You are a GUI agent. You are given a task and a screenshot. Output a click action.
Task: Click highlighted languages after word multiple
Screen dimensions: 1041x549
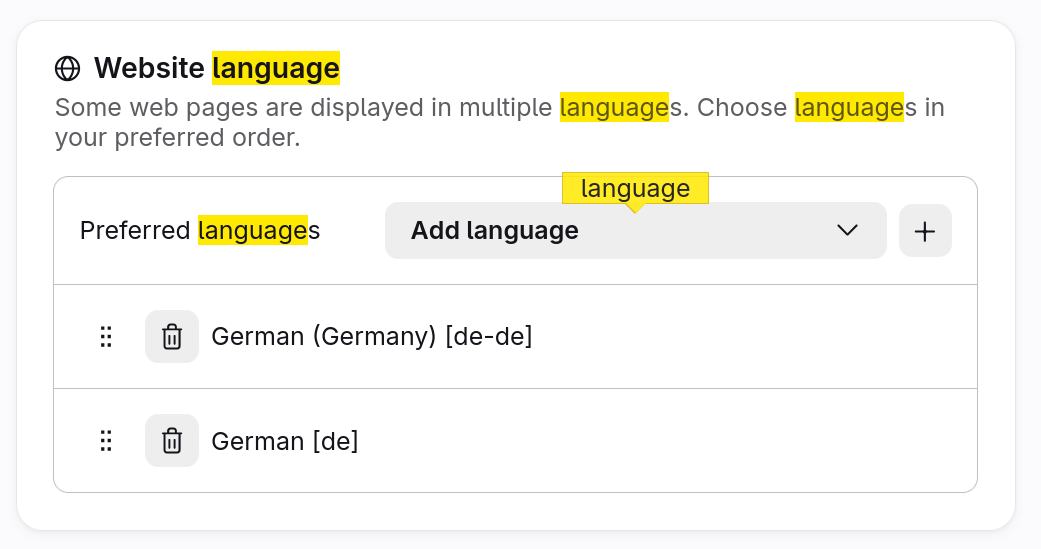click(614, 108)
